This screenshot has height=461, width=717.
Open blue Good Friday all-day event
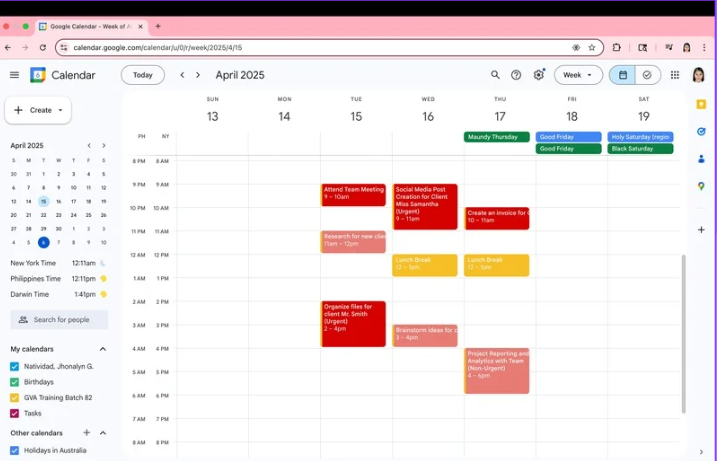point(568,137)
